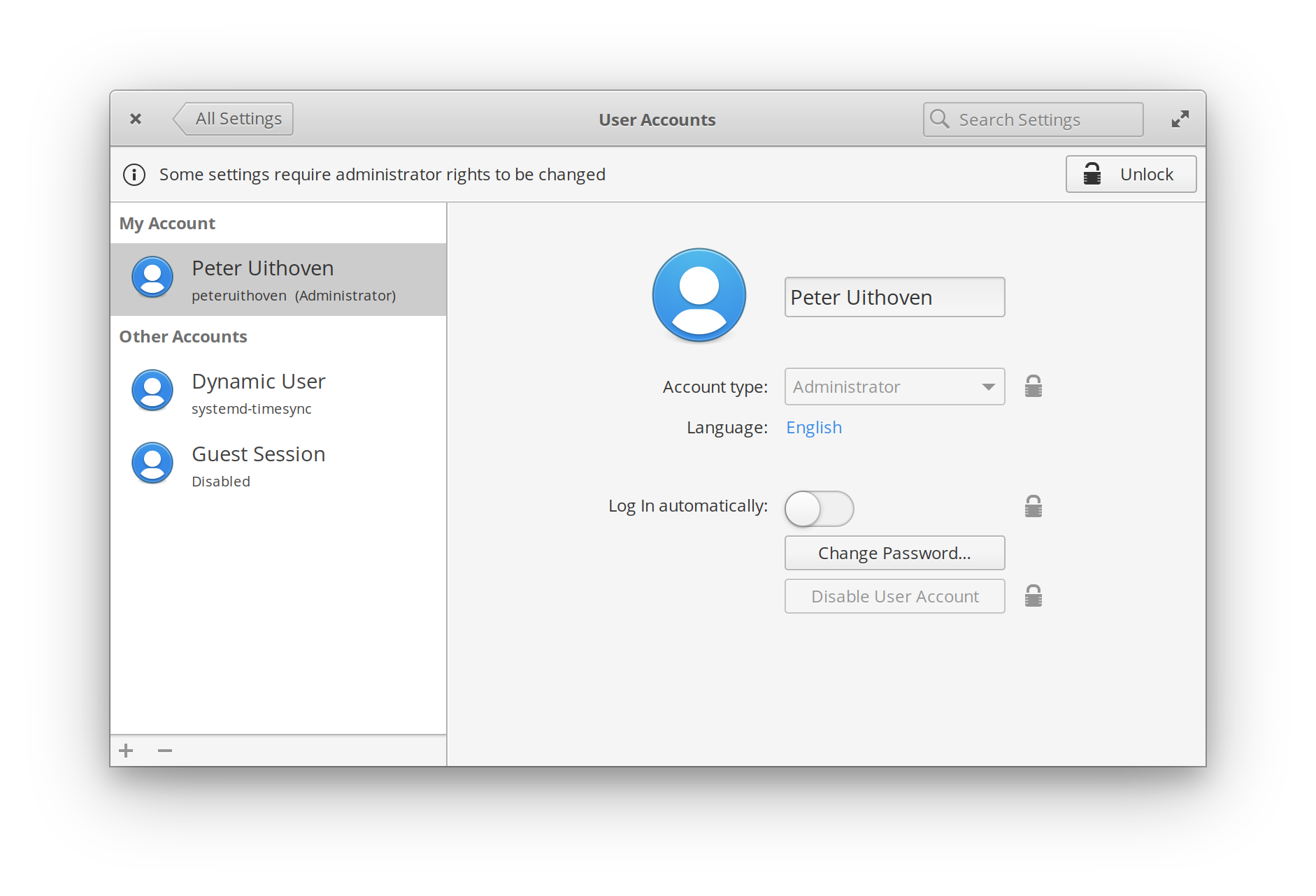1316x896 pixels.
Task: Click the fullscreen expand icon top right
Action: [x=1180, y=119]
